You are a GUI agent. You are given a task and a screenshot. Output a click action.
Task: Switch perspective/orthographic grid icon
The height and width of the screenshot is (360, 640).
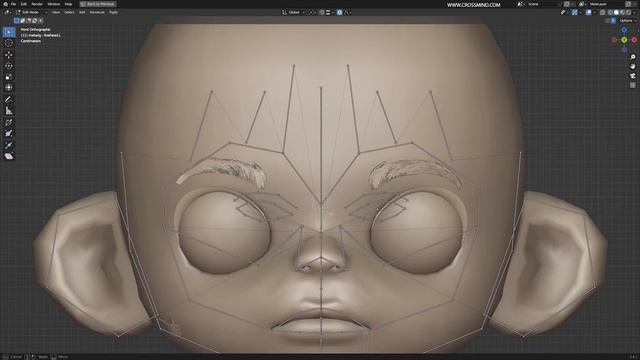[x=632, y=85]
